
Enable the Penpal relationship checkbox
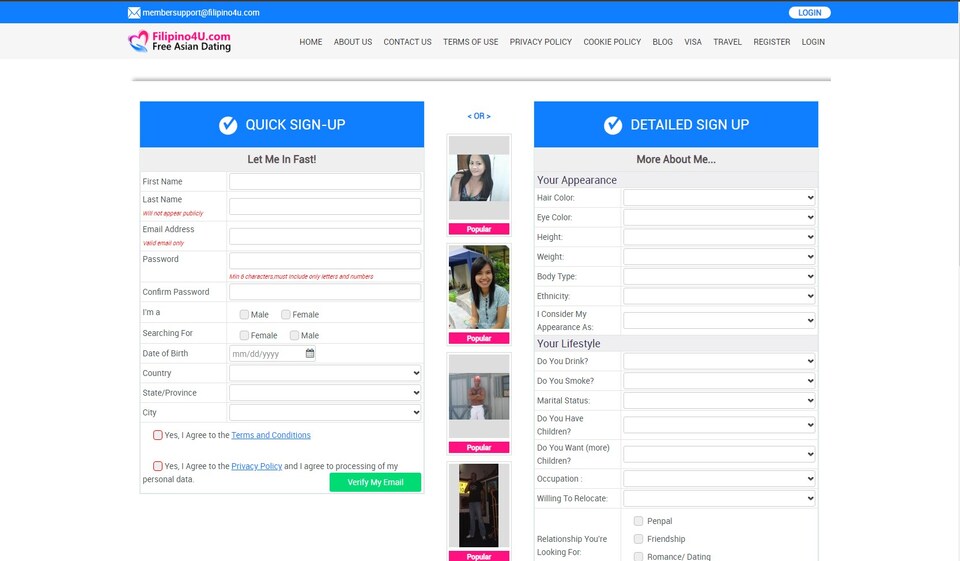[x=638, y=521]
